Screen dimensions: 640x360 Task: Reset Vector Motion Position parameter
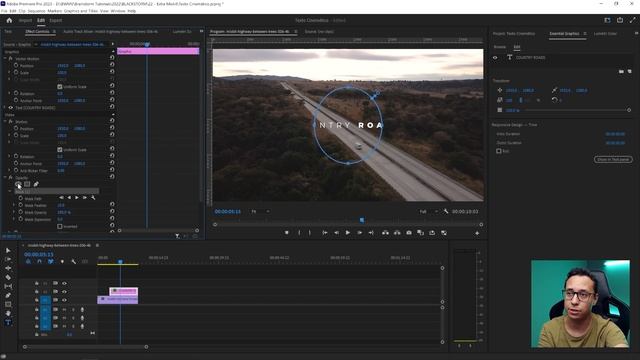click(x=112, y=65)
